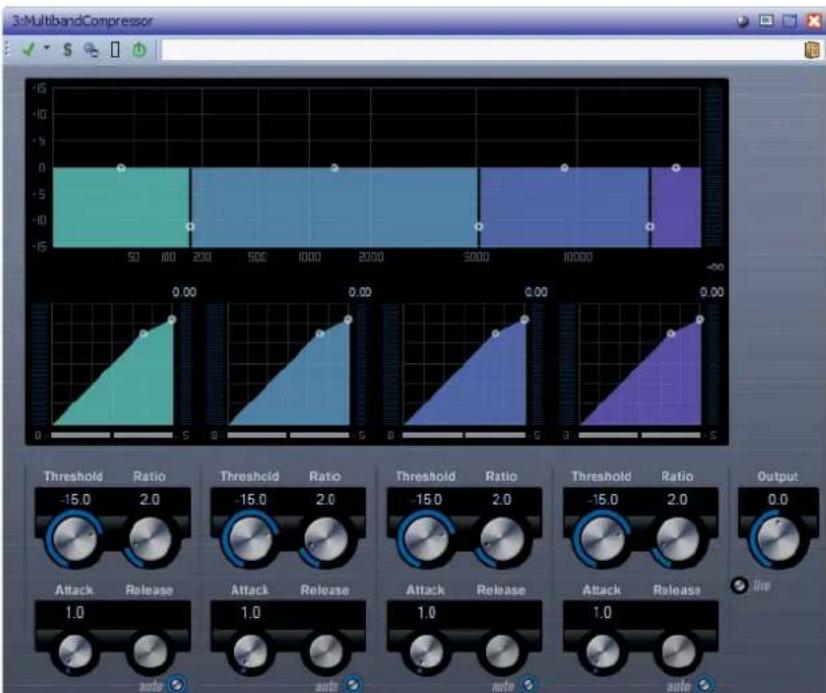Click the Output knob

click(x=778, y=539)
